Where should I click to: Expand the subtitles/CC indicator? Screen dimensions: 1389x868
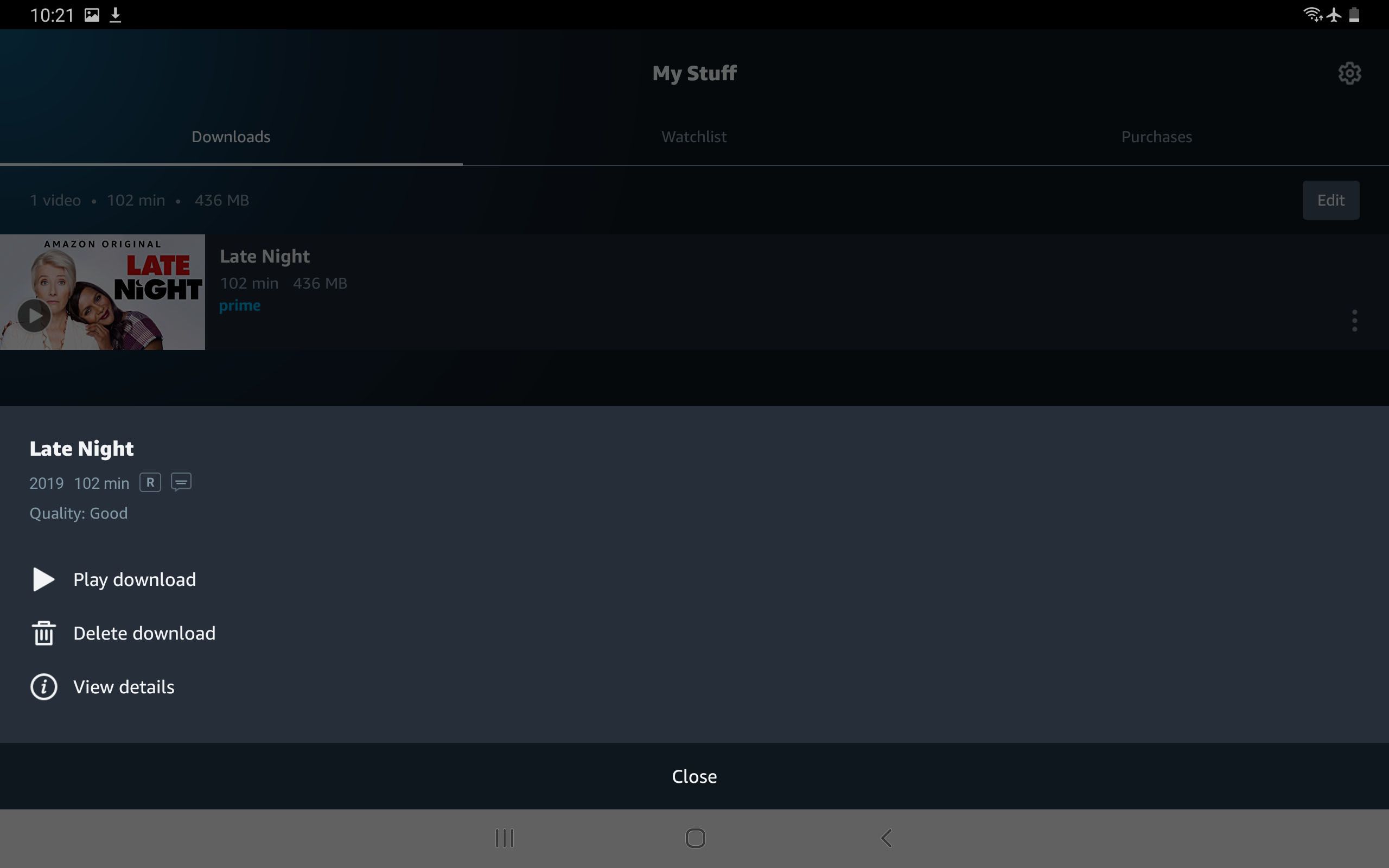(180, 483)
